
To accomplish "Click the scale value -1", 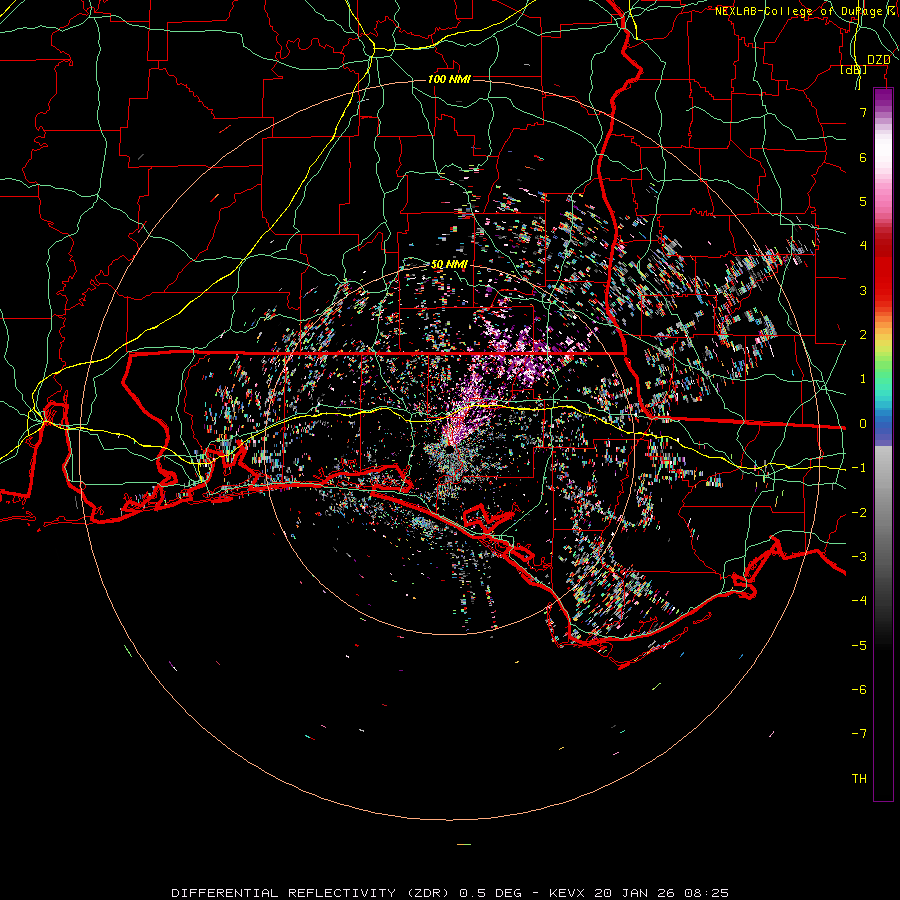I will click(859, 468).
